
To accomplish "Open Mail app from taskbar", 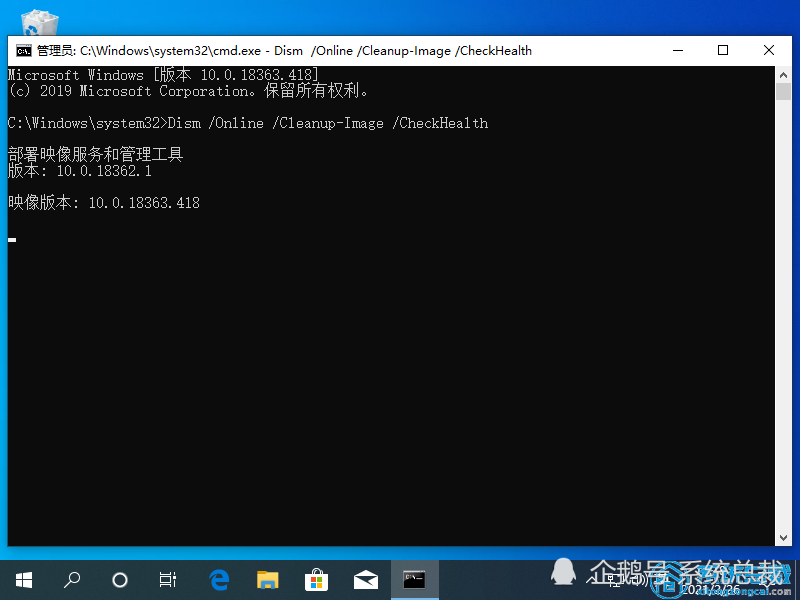I will (x=366, y=580).
